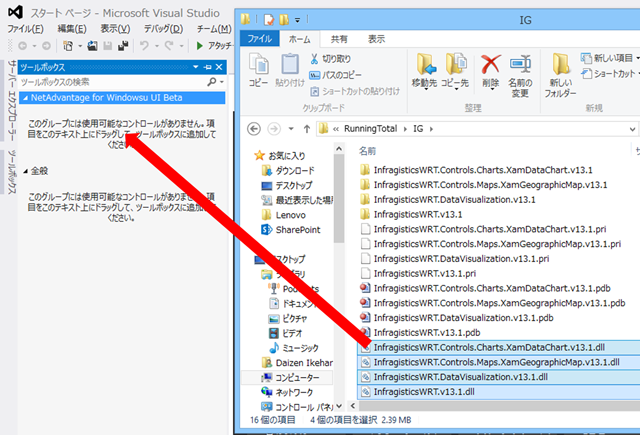Click Explorer back navigation arrow

[x=254, y=129]
